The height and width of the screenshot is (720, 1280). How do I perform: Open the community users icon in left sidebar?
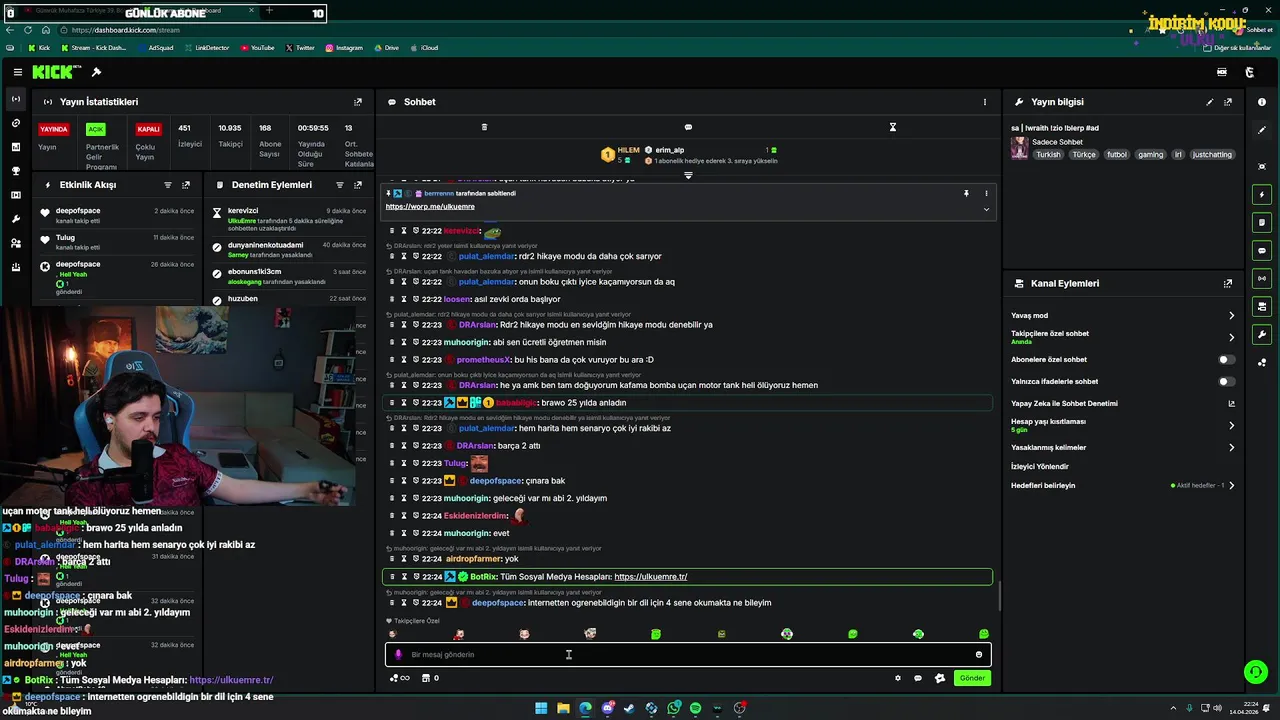15,243
